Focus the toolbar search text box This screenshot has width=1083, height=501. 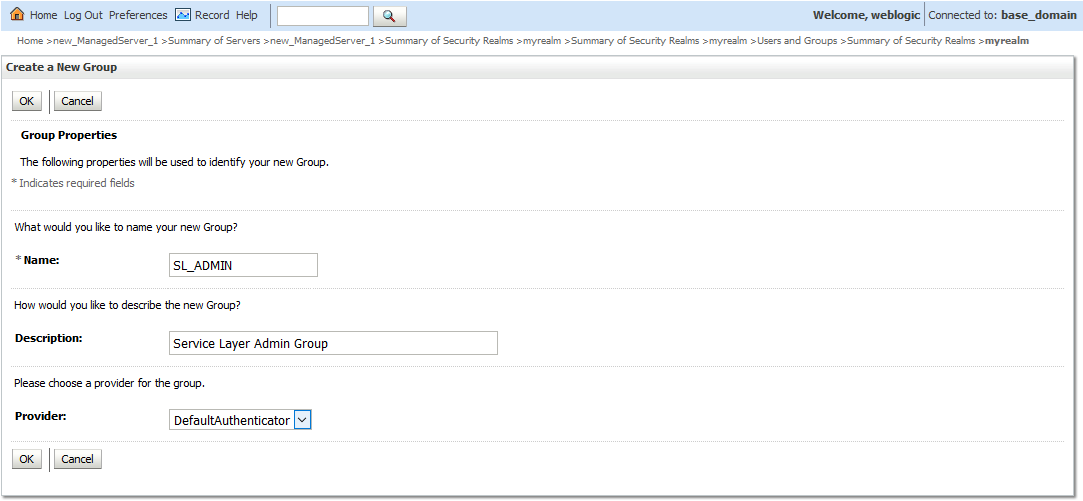pyautogui.click(x=323, y=16)
